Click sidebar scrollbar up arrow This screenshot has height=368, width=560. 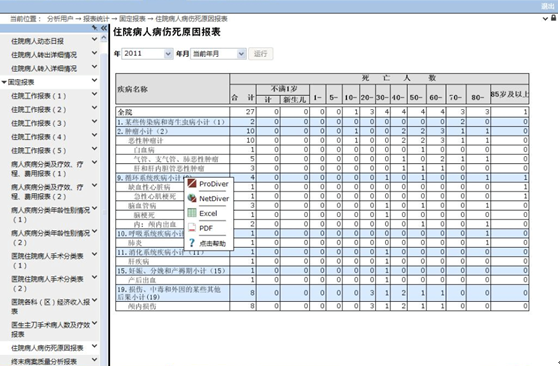pyautogui.click(x=104, y=38)
